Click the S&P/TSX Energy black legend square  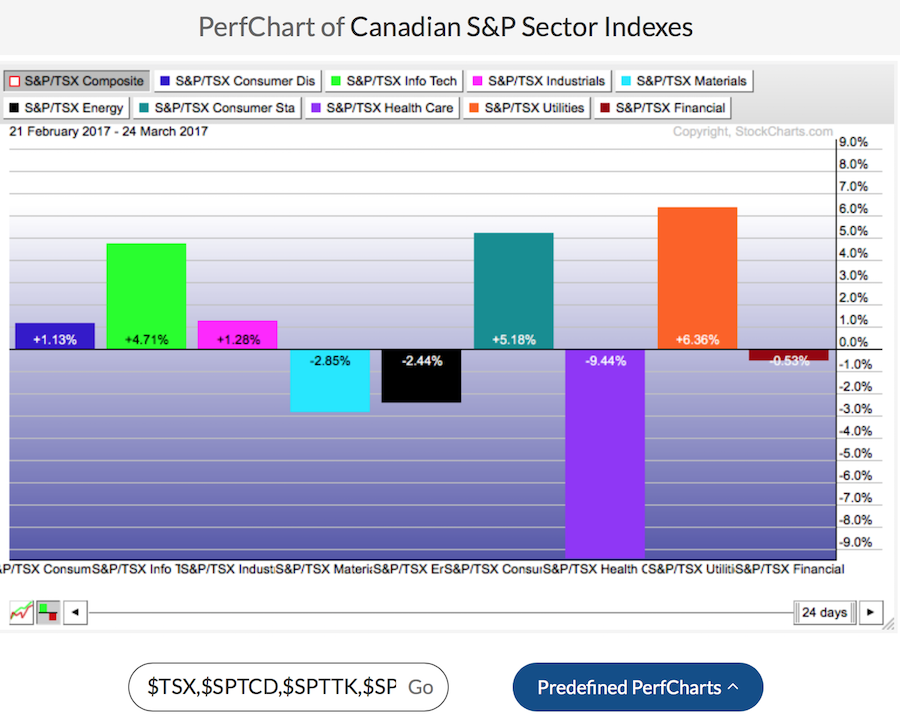pyautogui.click(x=15, y=107)
